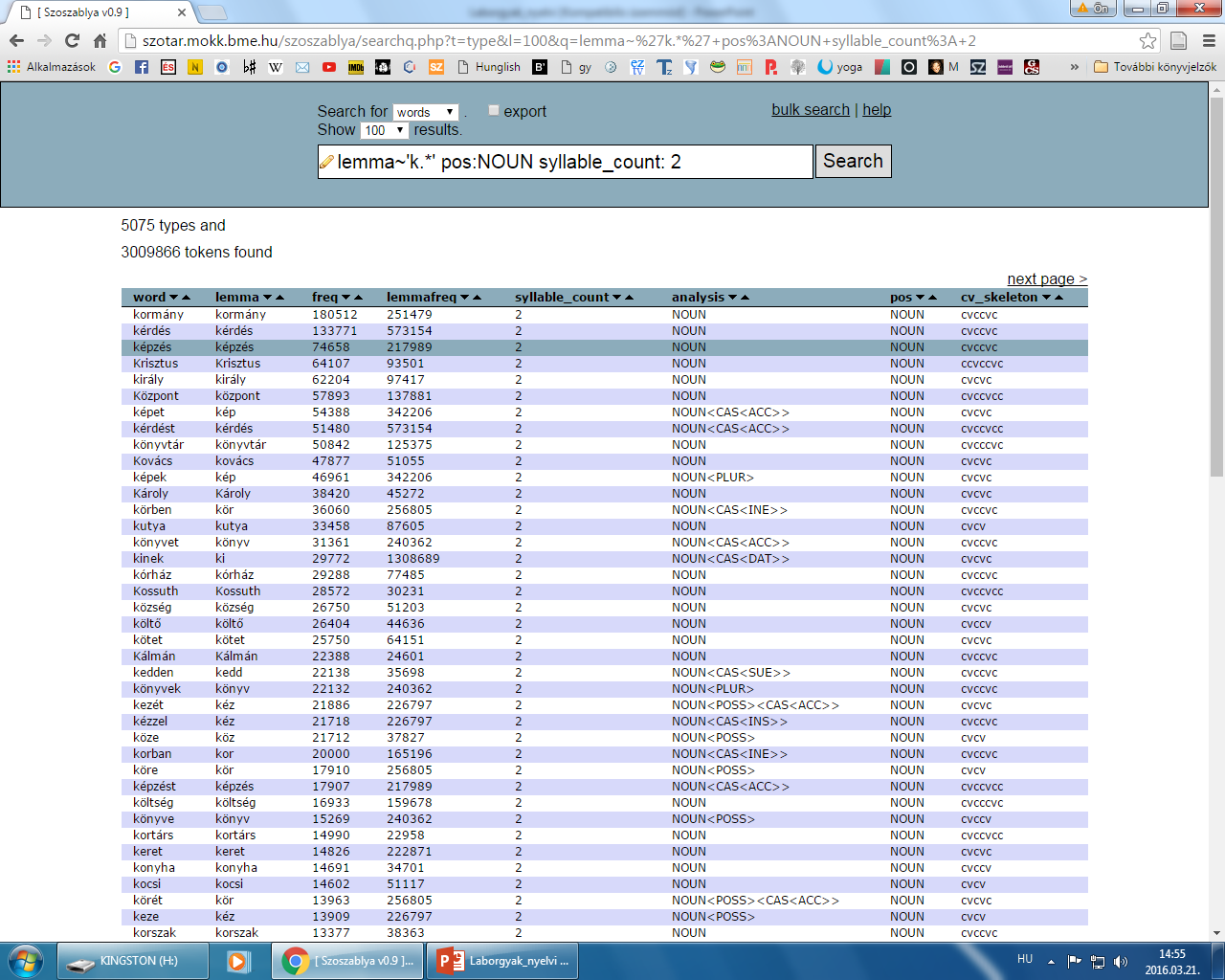Click the 'Krisztus' word cell

click(155, 363)
